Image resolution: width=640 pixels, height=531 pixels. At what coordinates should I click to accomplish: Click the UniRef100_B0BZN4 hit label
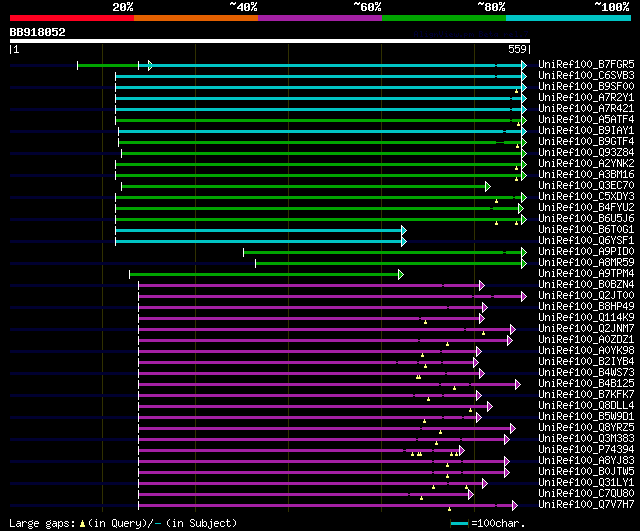click(586, 285)
